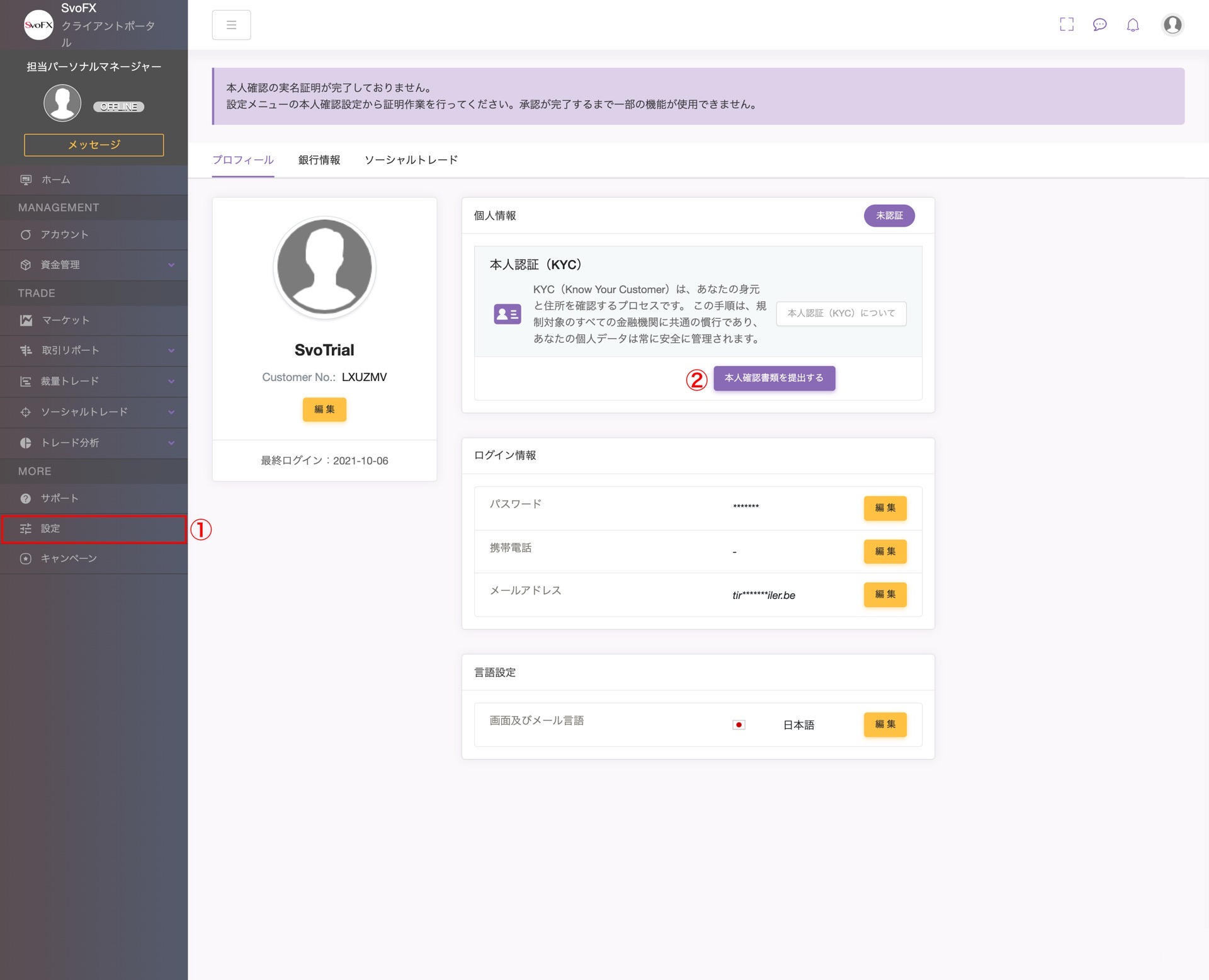
Task: Click the 取引リポート icon
Action: 26,351
